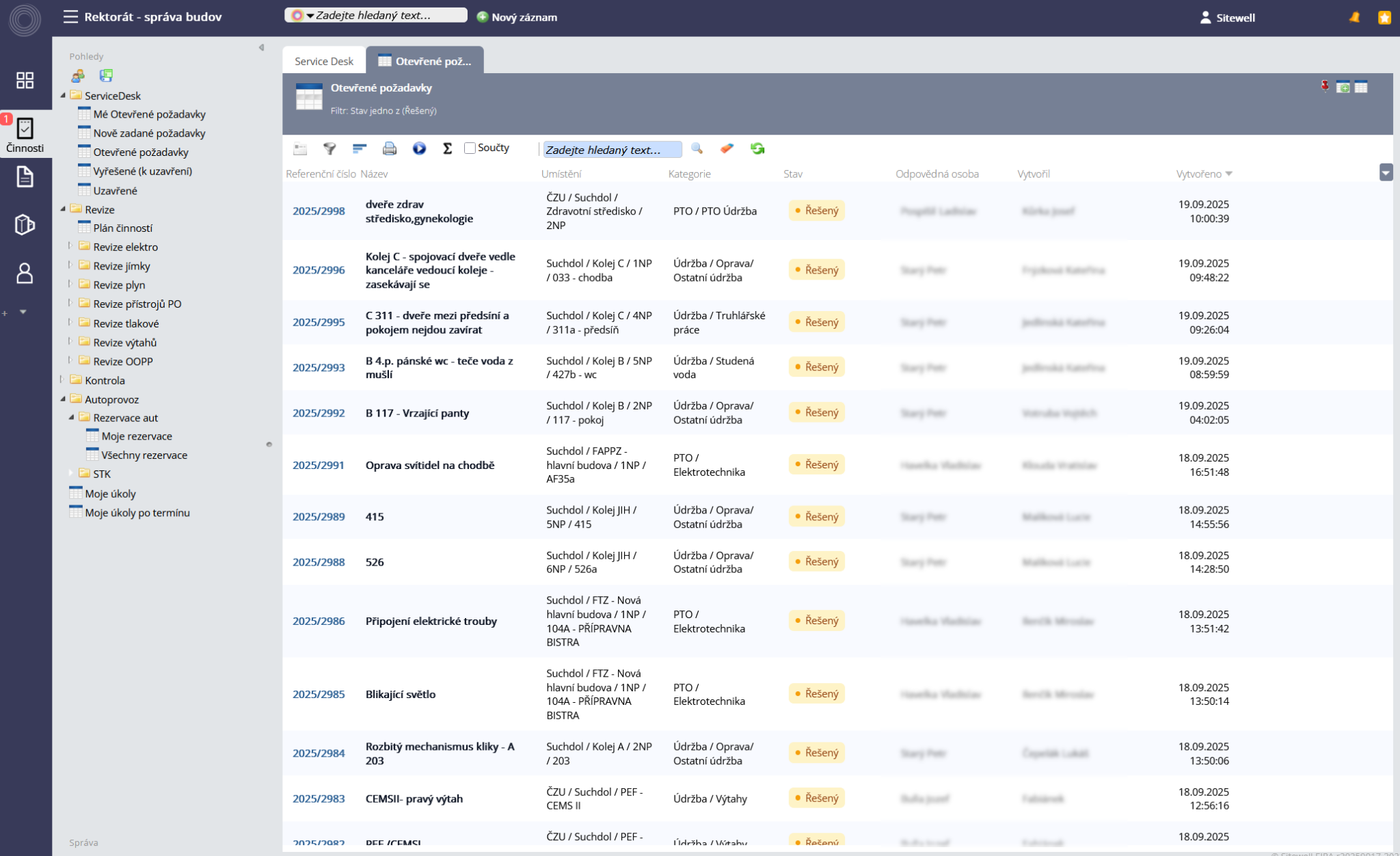Focus the list search text field
1400x856 pixels.
pyautogui.click(x=611, y=149)
